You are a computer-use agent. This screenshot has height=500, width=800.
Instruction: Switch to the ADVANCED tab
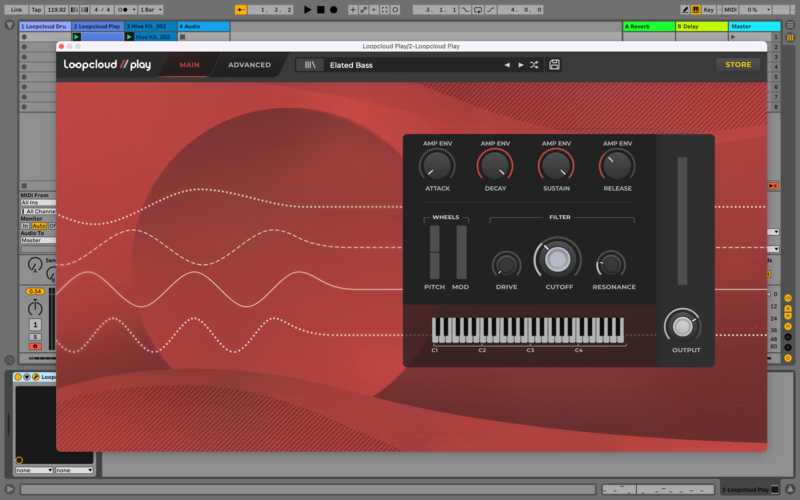pos(249,65)
